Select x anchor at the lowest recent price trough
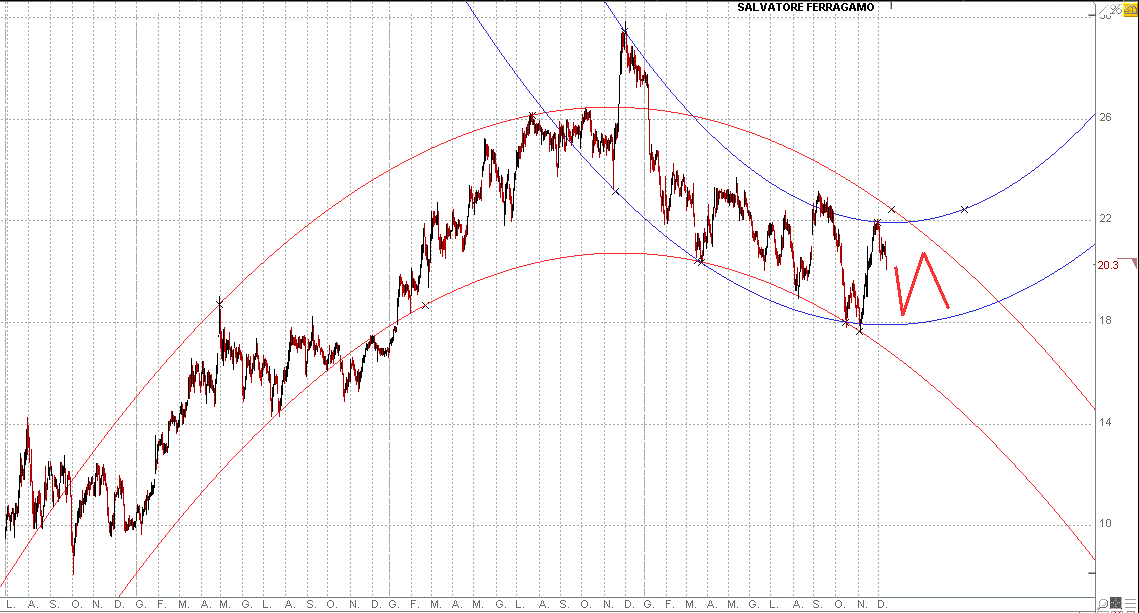The image size is (1139, 613). 860,330
